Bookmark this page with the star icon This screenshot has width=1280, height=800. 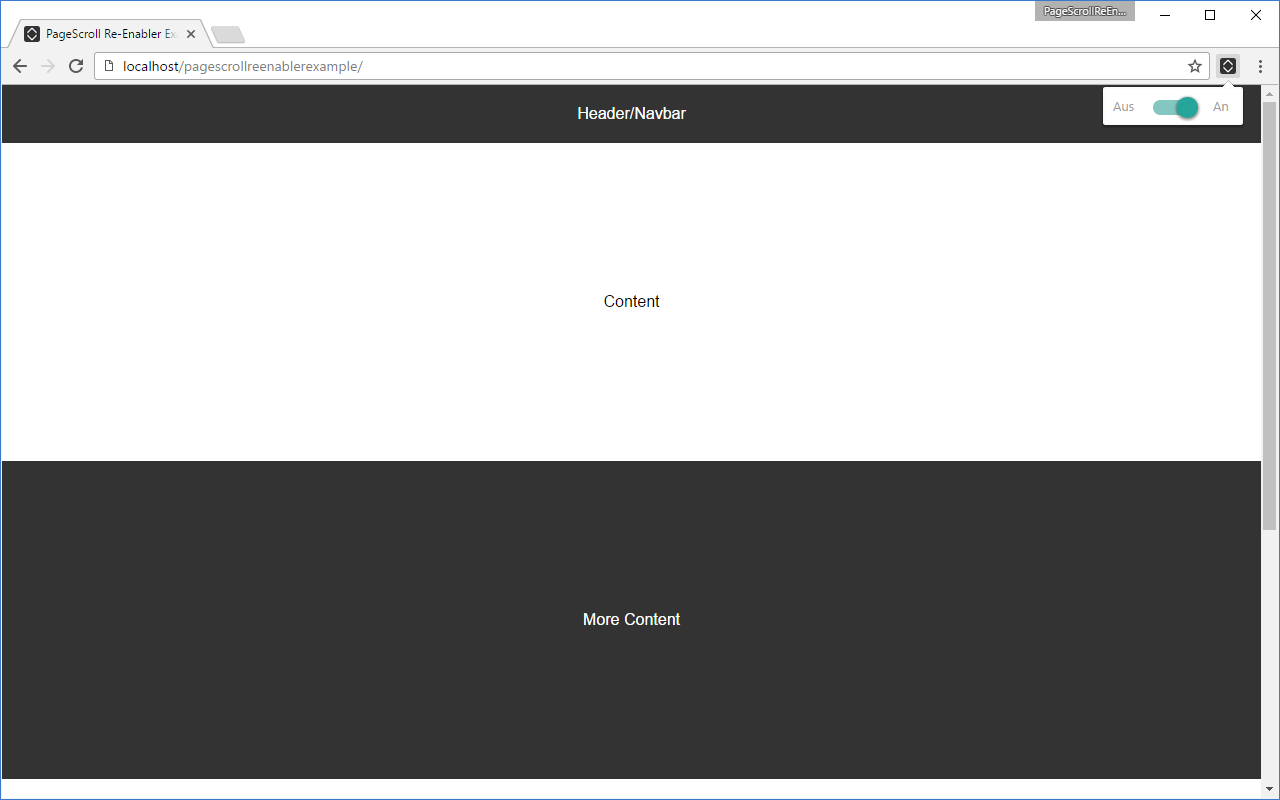[x=1195, y=66]
